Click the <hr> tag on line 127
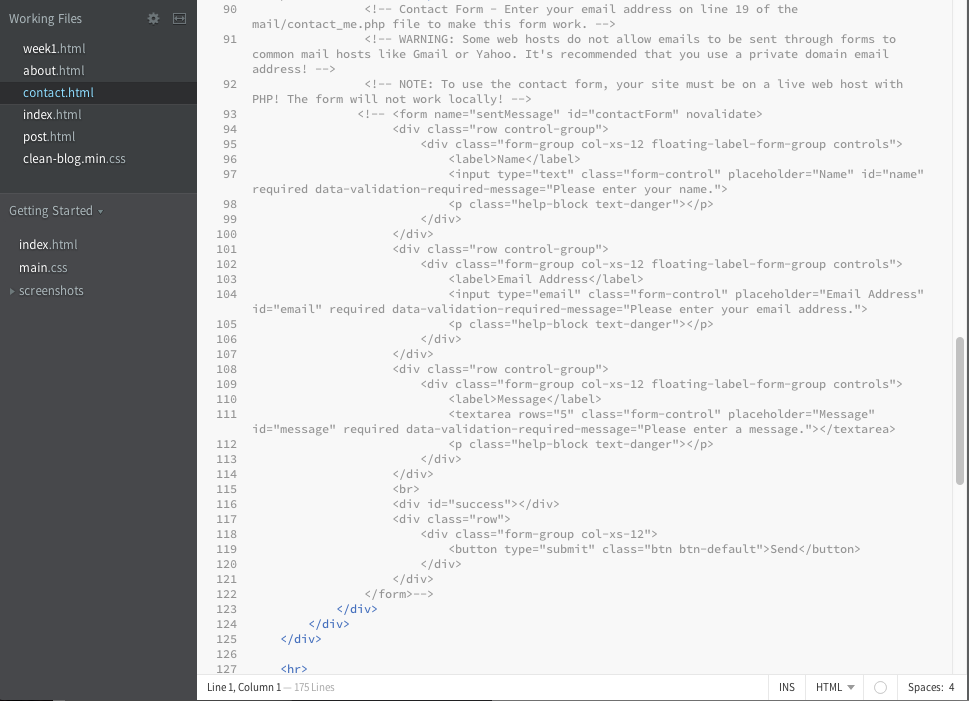Image resolution: width=969 pixels, height=701 pixels. [294, 669]
